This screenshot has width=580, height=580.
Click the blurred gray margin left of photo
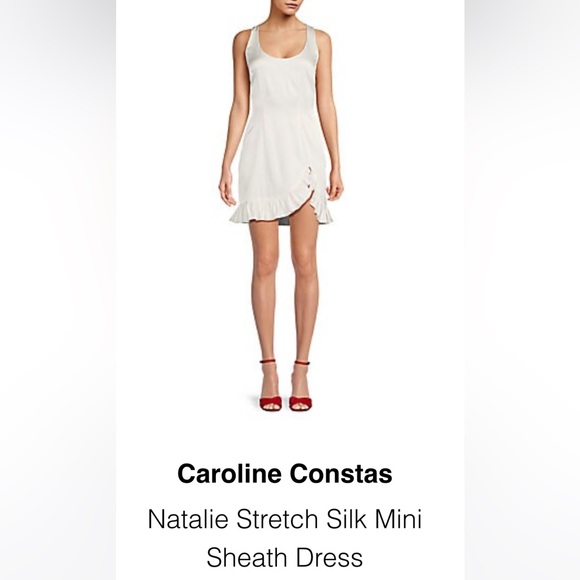58,290
